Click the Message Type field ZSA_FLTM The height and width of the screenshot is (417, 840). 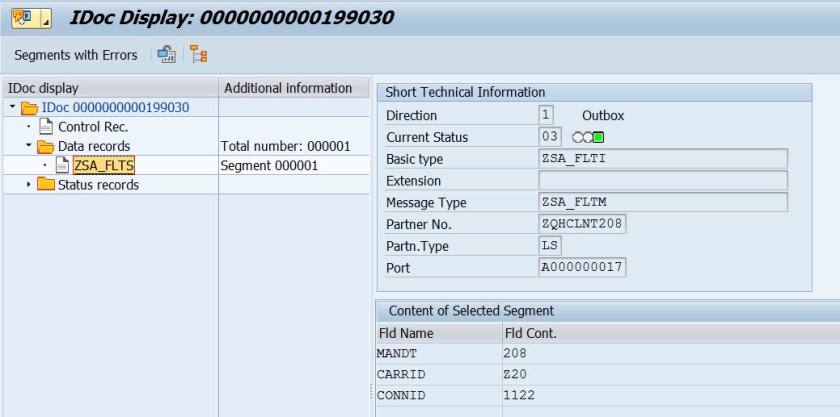coord(663,202)
